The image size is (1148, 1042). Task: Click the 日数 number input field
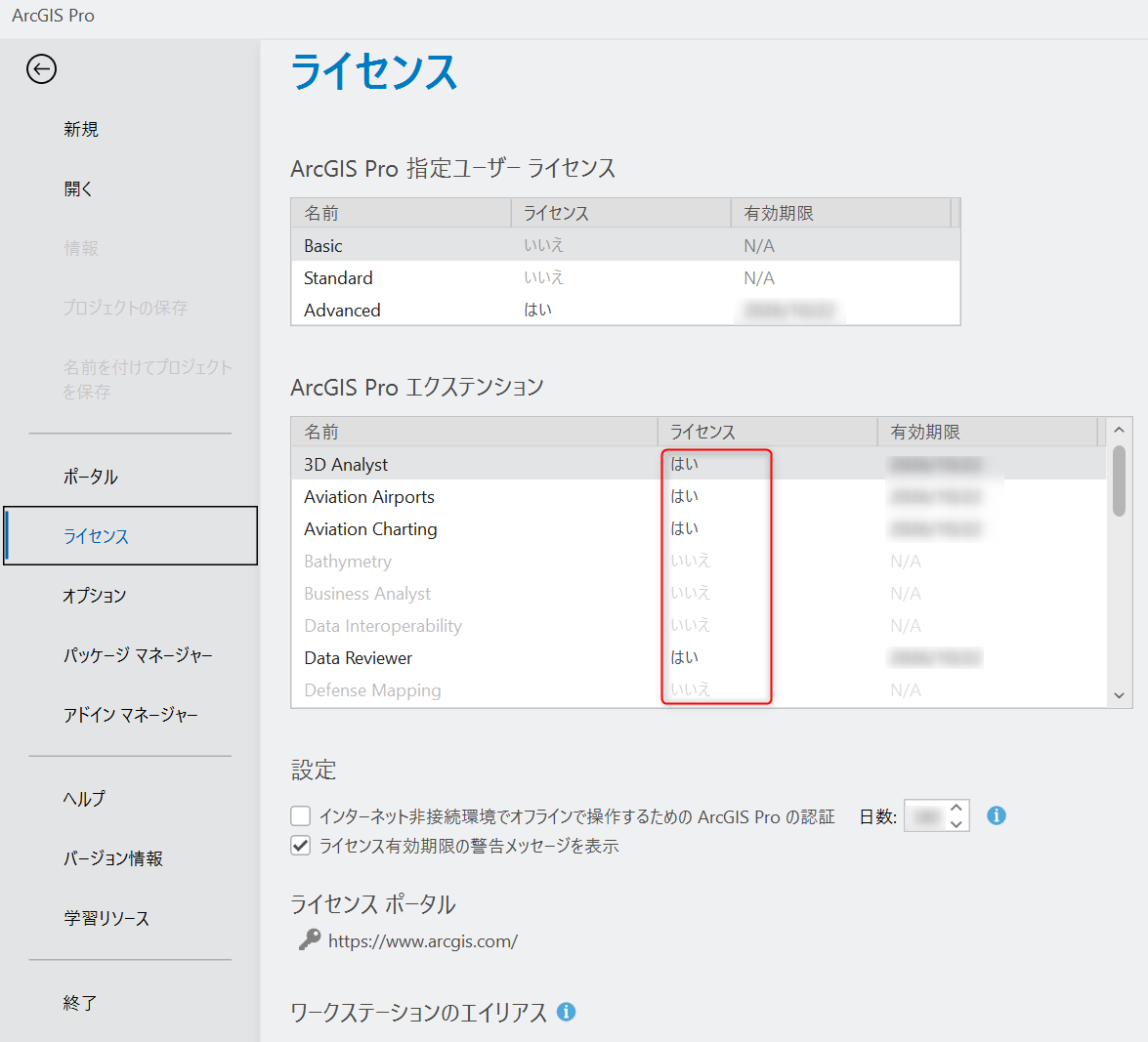click(x=925, y=816)
